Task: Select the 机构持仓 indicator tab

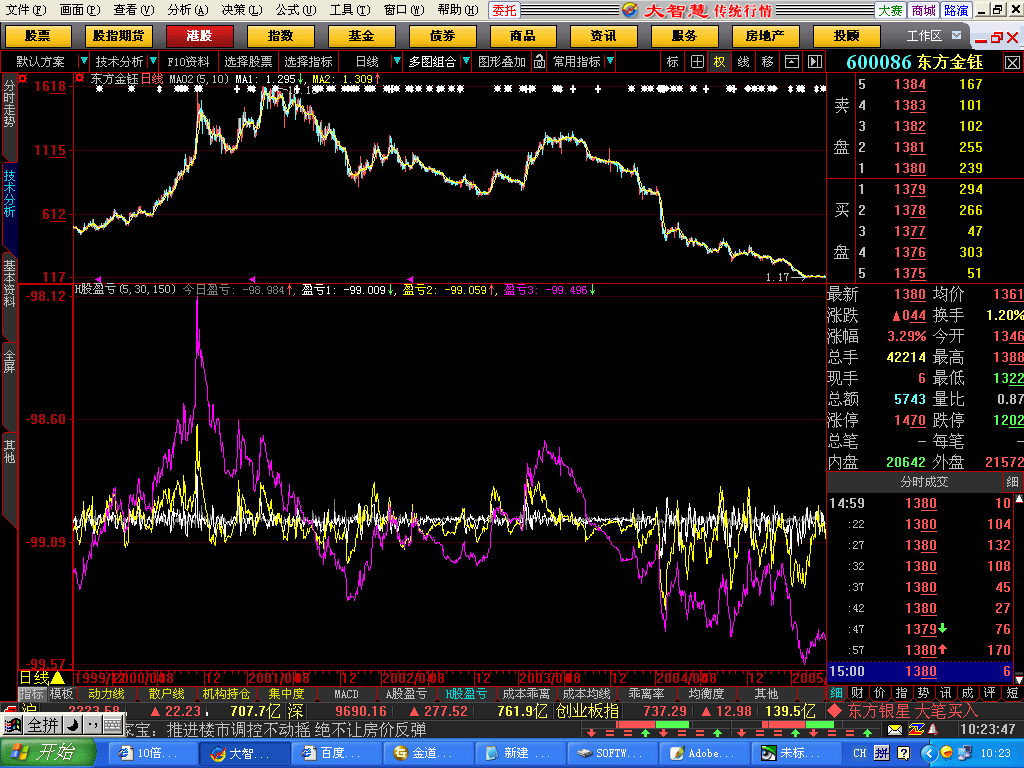Action: [x=227, y=694]
